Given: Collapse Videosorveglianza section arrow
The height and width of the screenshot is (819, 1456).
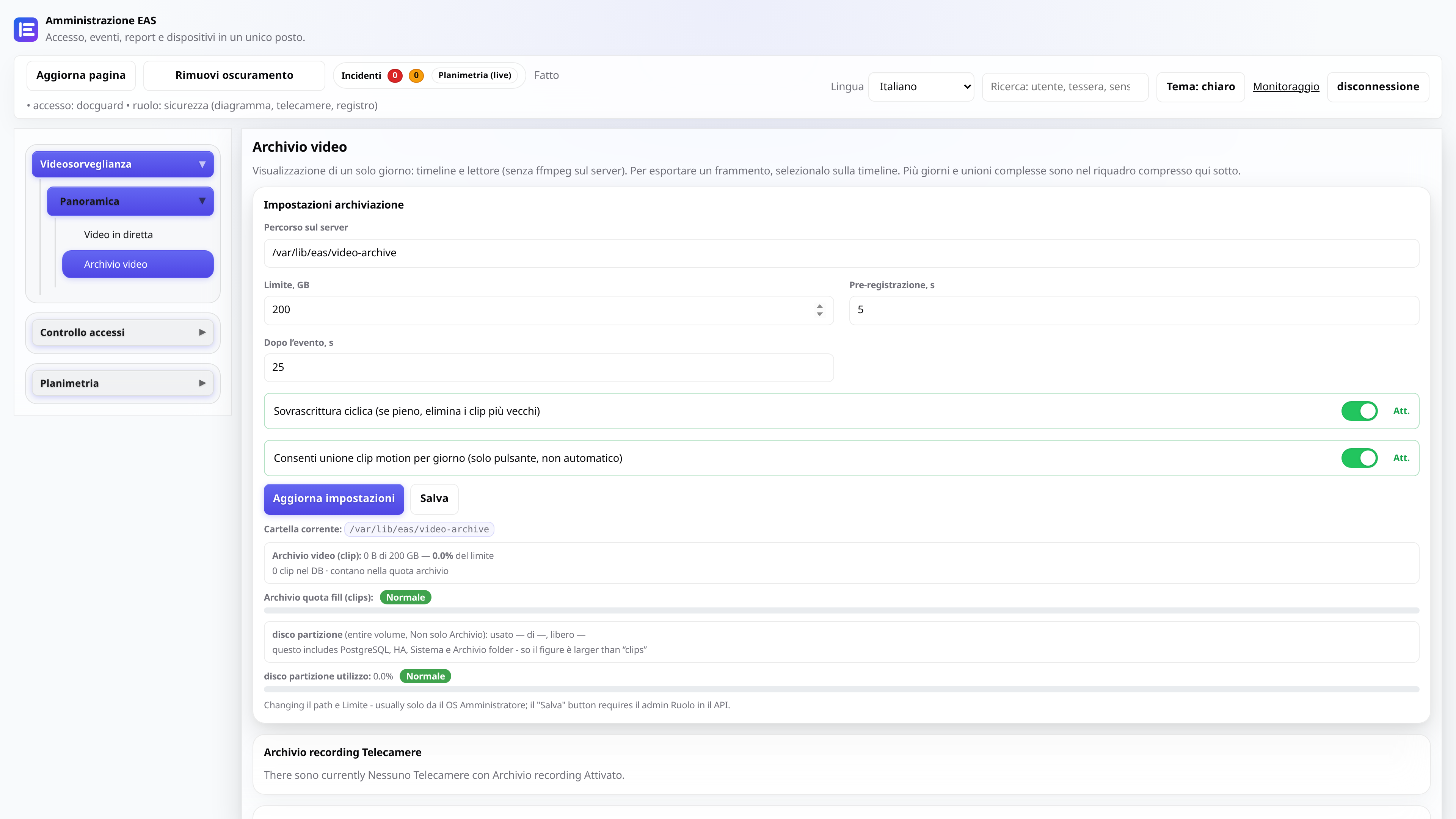Looking at the screenshot, I should [x=202, y=165].
